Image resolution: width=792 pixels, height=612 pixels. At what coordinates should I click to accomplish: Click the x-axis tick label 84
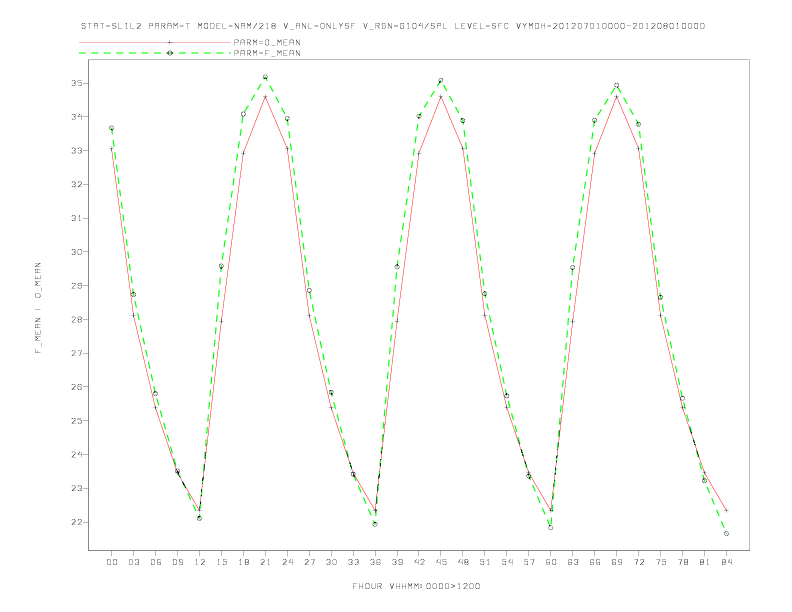[726, 562]
